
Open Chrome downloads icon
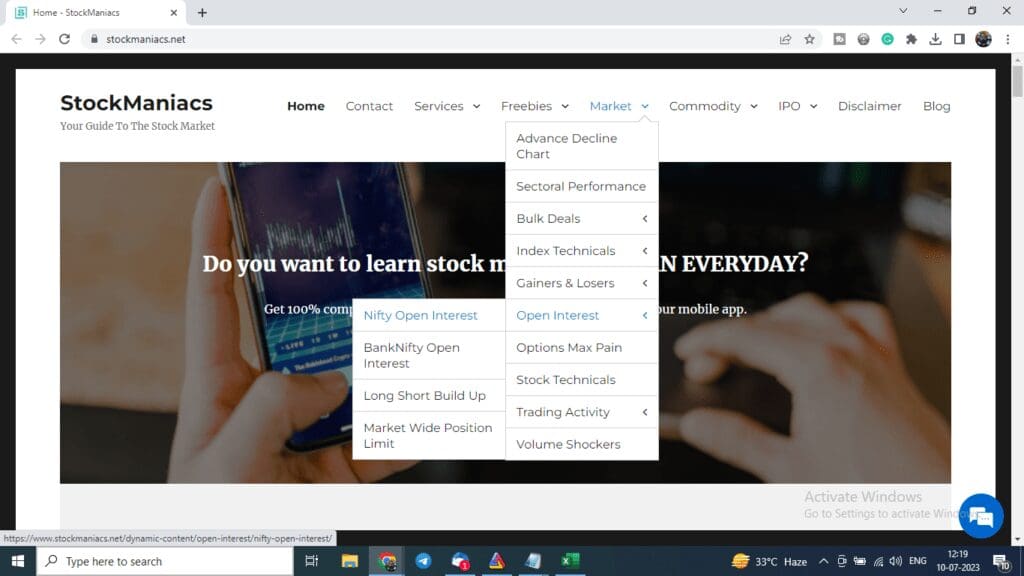point(935,39)
